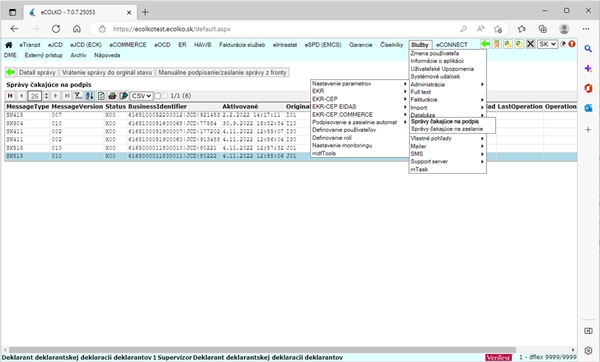Expand the Vlastné pohľady submenu
Screen dimensions: 600x362
point(447,138)
